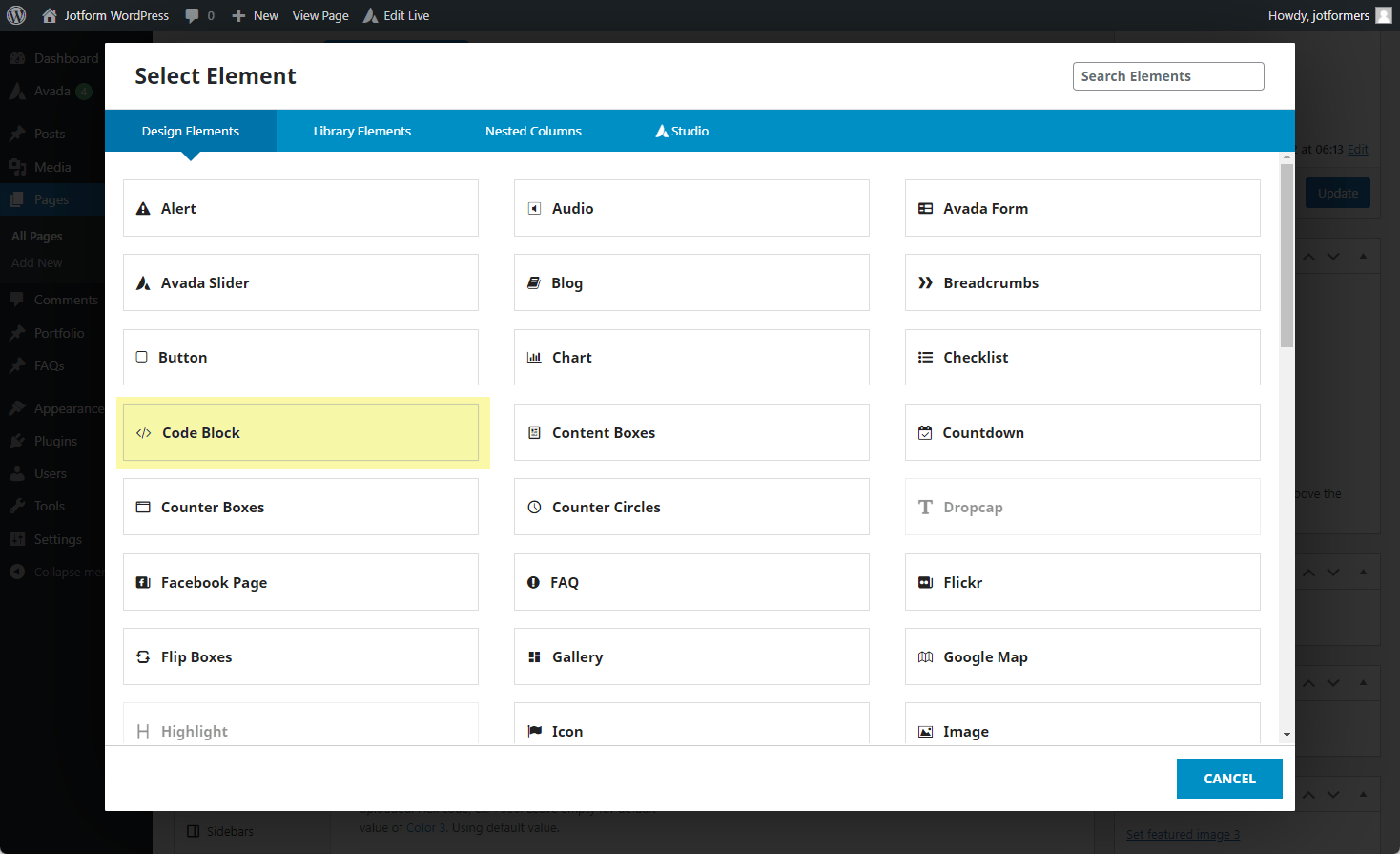Open the Library Elements tab
Image resolution: width=1400 pixels, height=854 pixels.
tap(362, 132)
